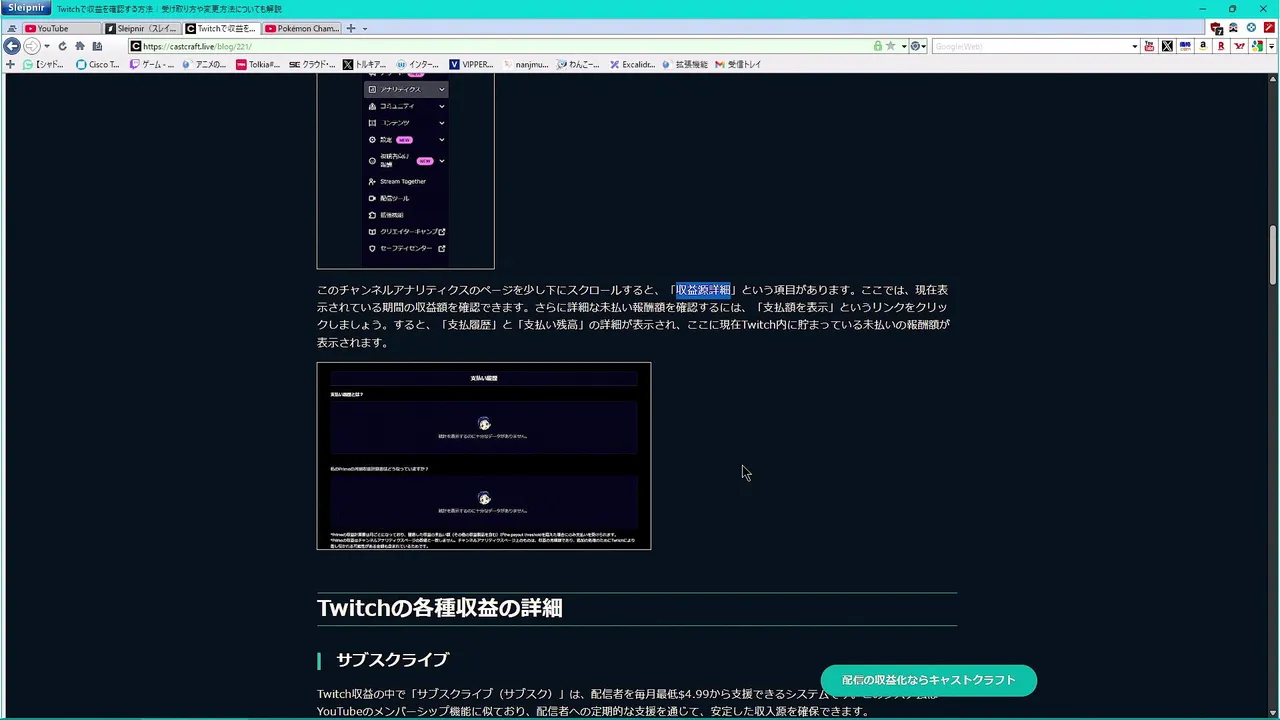Click the Twitchの各種収益の詳細 heading

(x=439, y=608)
